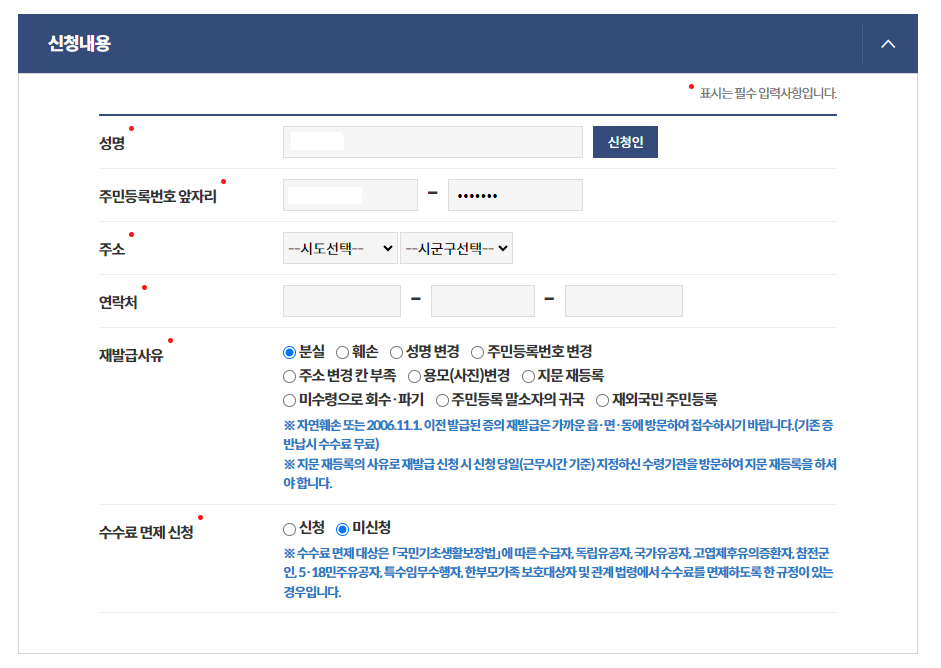This screenshot has height=668, width=941.
Task: Click the 연락처 label
Action: pos(118,302)
